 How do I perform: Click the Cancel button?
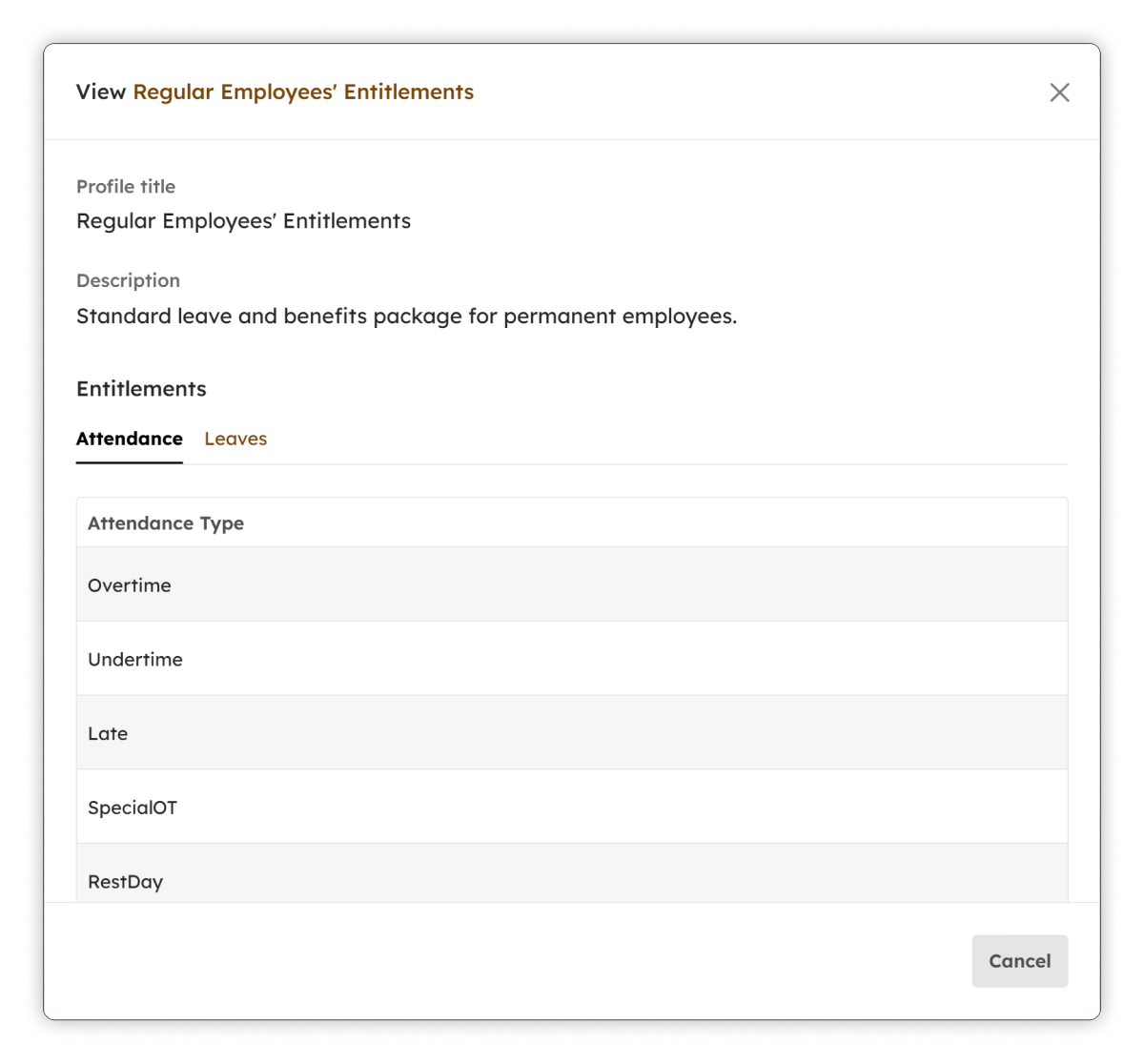(1019, 961)
